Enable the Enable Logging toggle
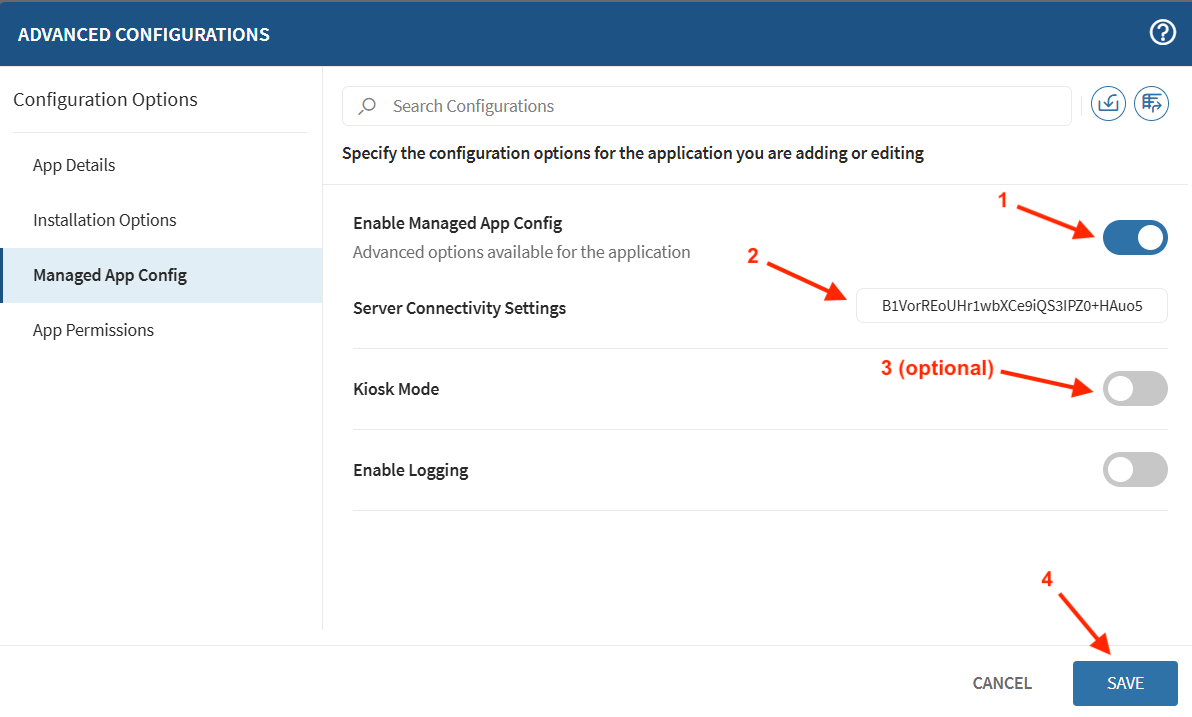 [1135, 470]
